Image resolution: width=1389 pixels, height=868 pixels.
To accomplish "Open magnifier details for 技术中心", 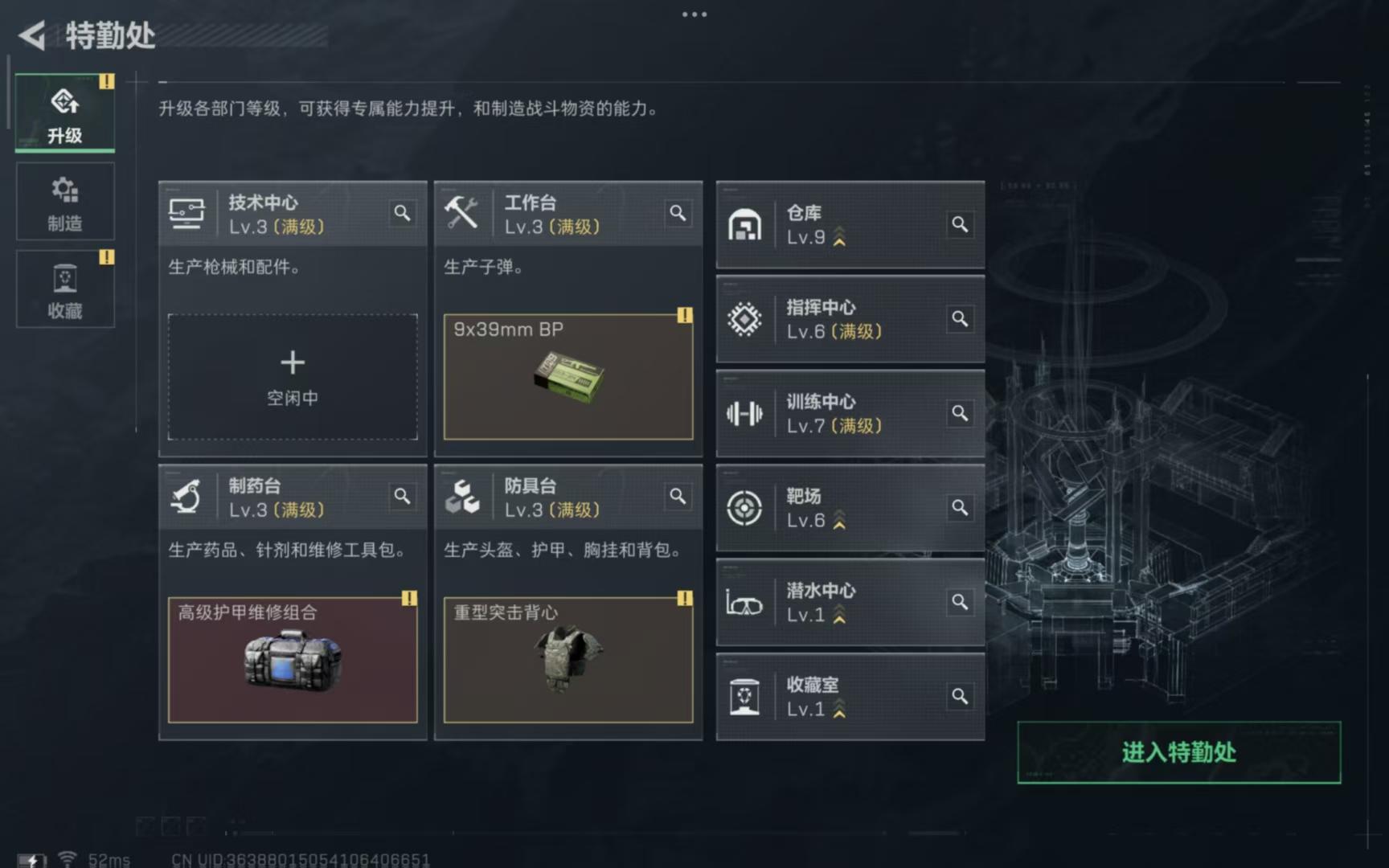I will coord(402,213).
